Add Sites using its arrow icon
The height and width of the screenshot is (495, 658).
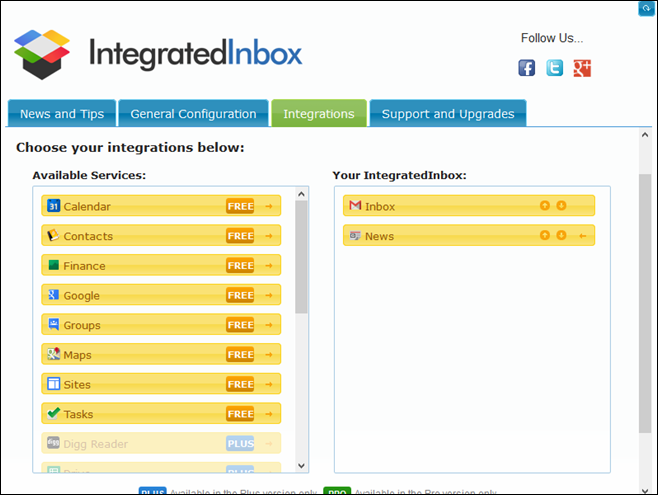pyautogui.click(x=269, y=384)
